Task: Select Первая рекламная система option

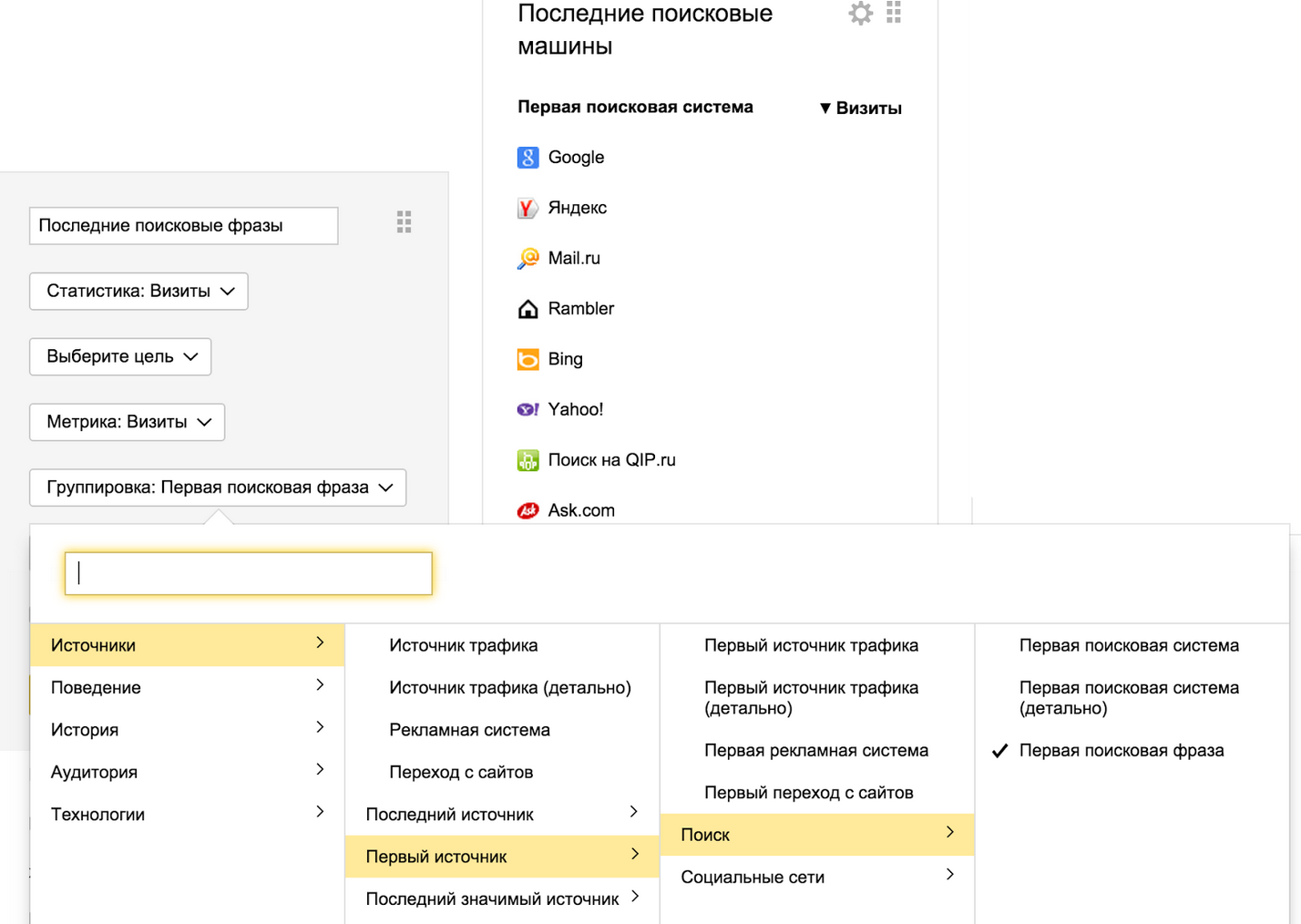Action: coord(816,751)
